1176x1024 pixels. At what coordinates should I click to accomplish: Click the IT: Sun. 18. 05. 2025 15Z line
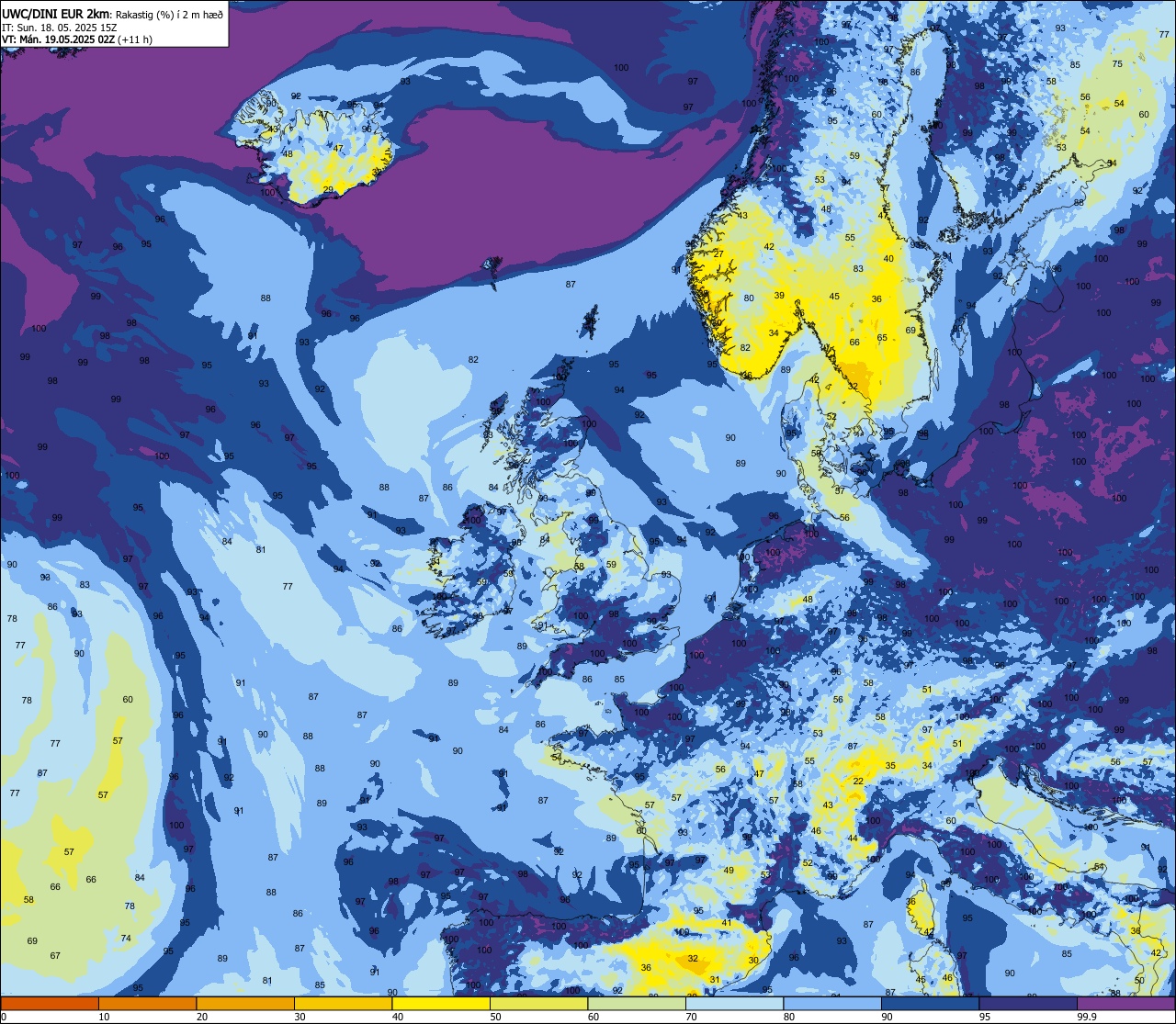tap(60, 27)
